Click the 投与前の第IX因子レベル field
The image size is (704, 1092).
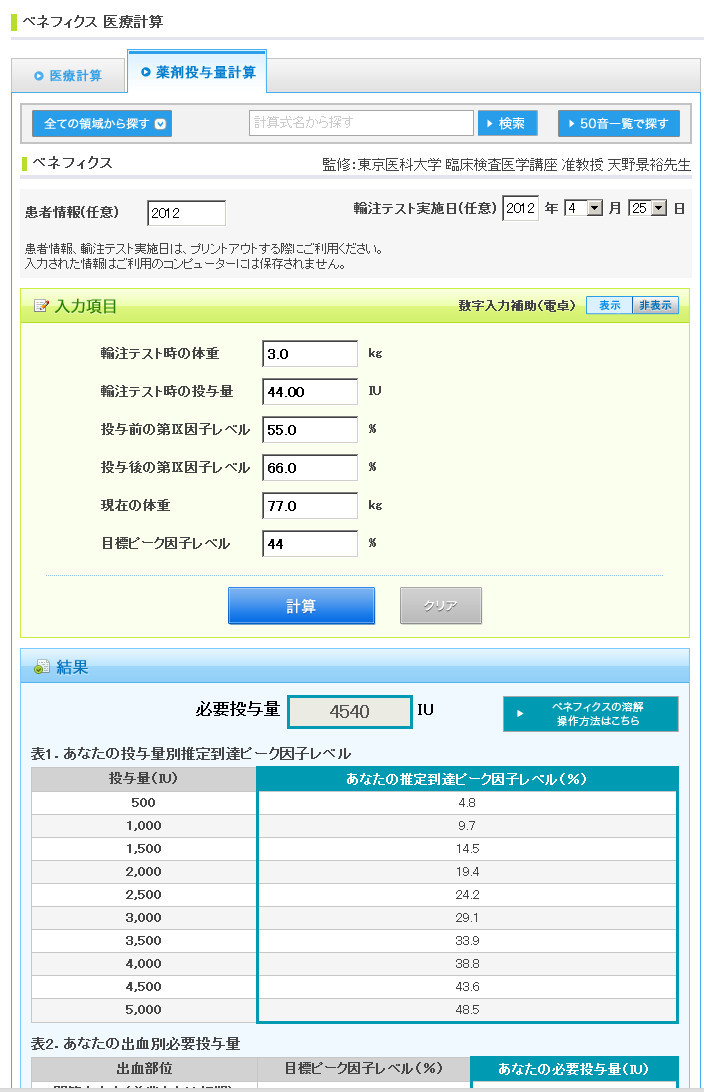point(310,430)
